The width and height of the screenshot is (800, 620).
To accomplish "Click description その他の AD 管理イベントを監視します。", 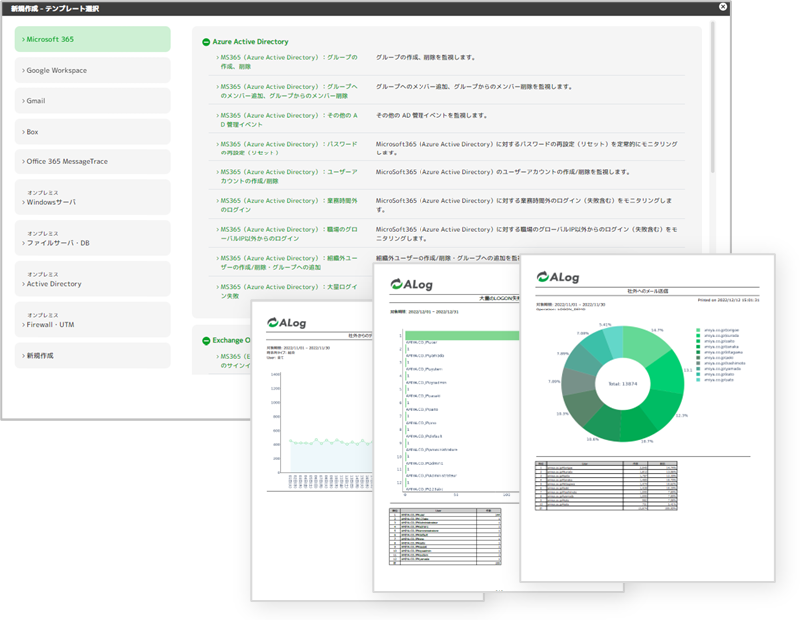I will [x=432, y=115].
